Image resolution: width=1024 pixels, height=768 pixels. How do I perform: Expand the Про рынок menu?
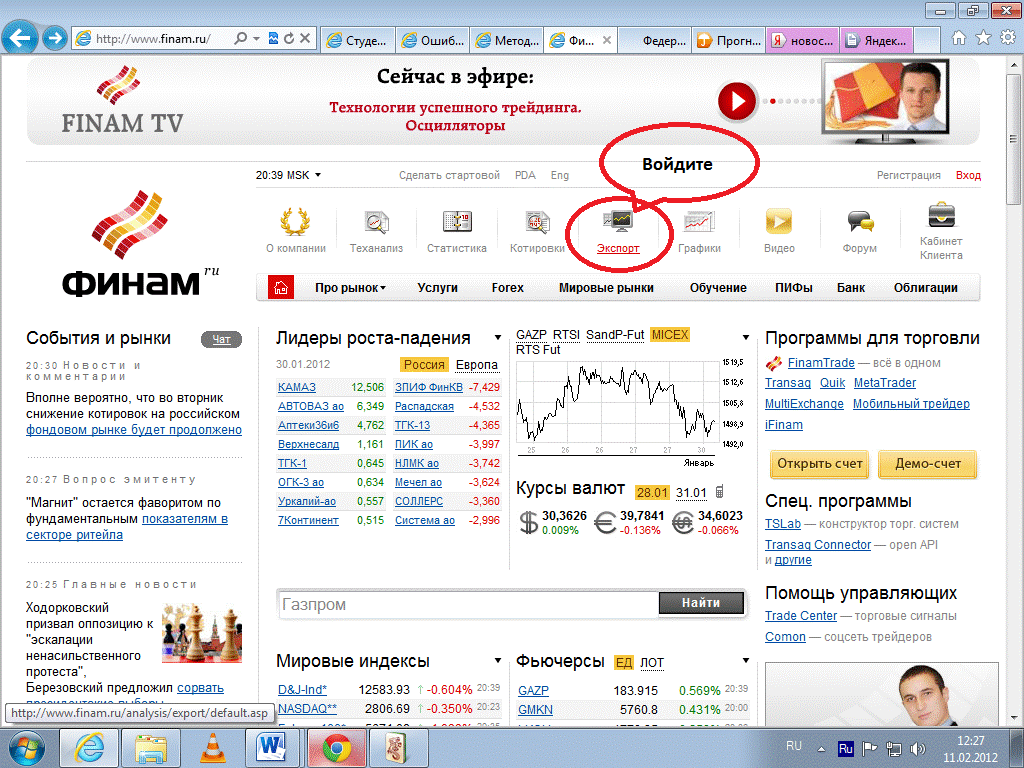tap(350, 287)
